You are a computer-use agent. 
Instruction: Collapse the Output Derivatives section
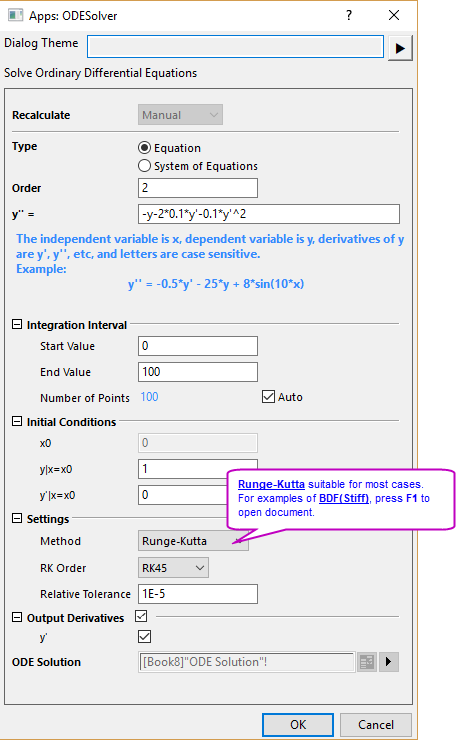(x=17, y=617)
